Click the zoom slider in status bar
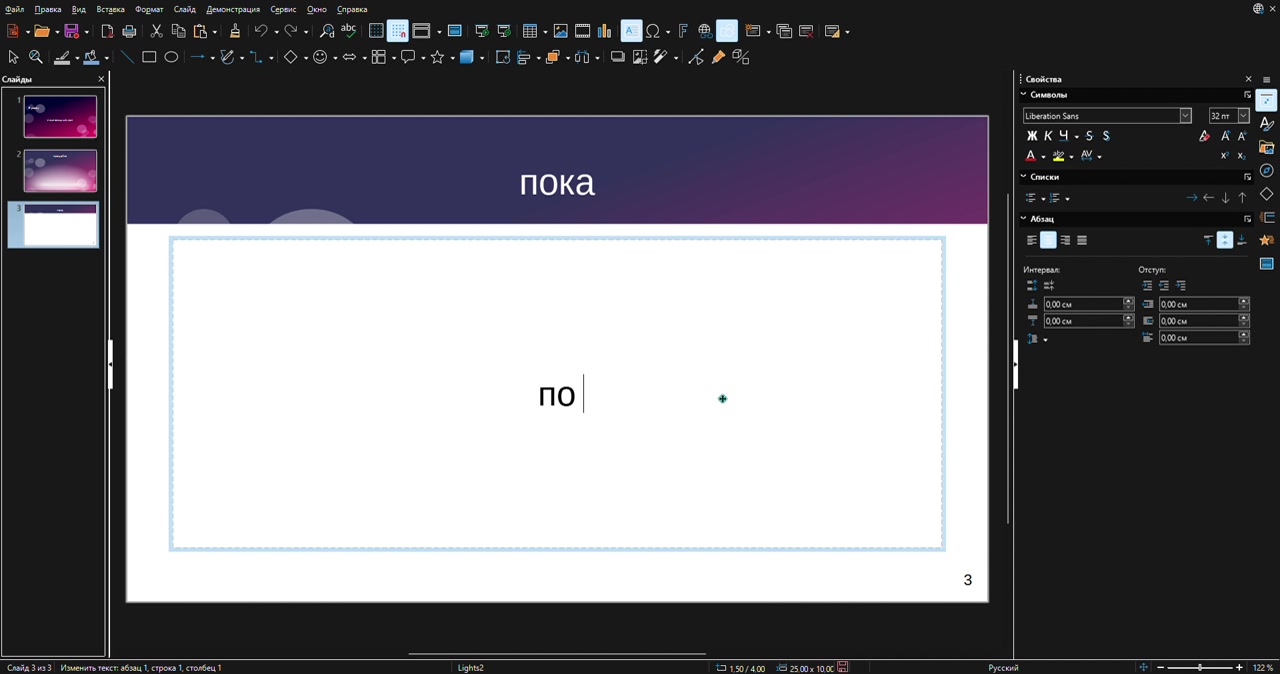This screenshot has height=674, width=1280. (x=1200, y=667)
